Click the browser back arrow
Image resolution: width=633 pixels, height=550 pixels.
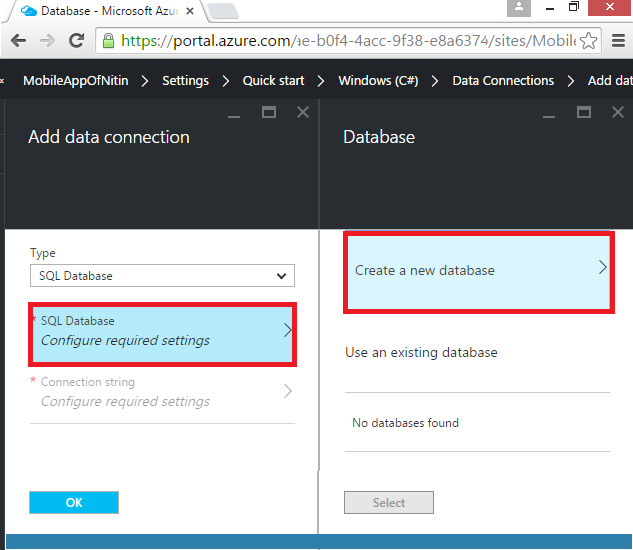click(x=18, y=41)
